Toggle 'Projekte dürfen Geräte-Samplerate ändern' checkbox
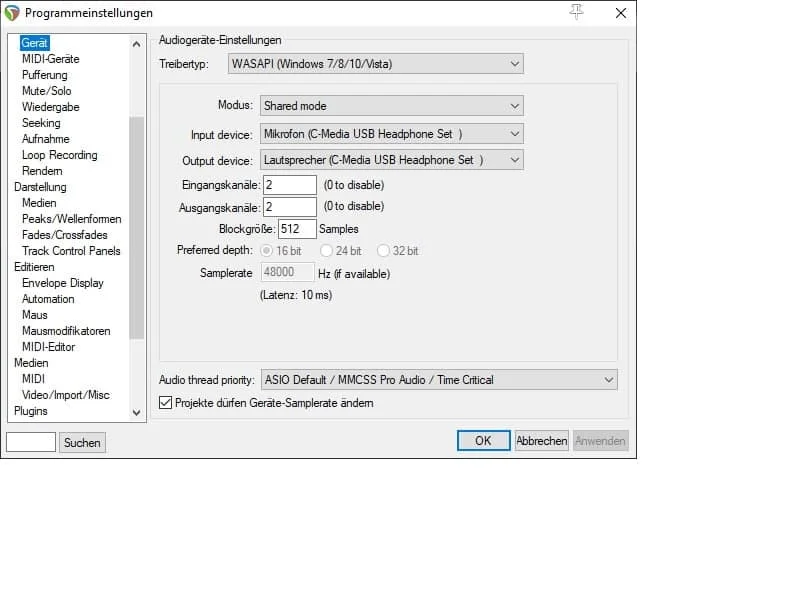 [x=165, y=403]
